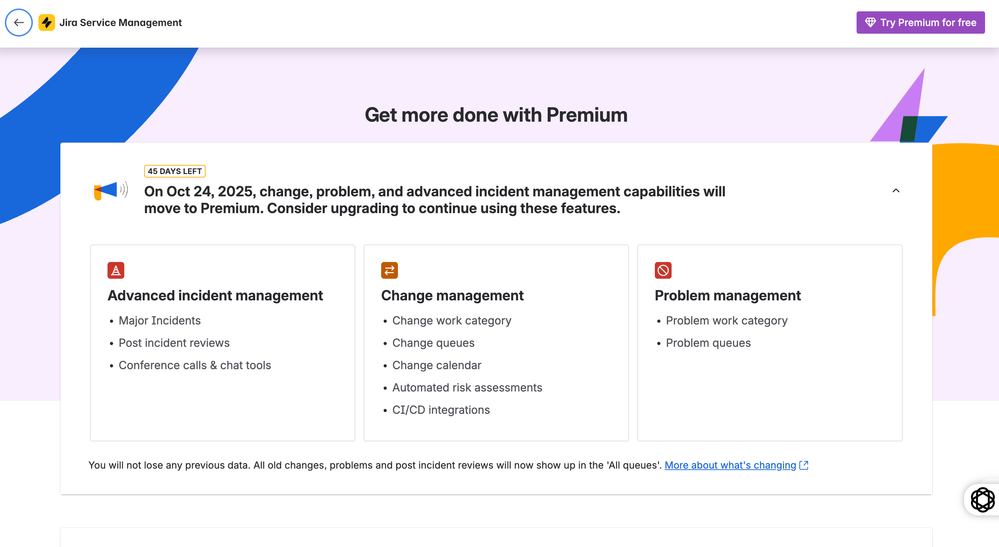Click Try Premium for free button

click(x=921, y=22)
